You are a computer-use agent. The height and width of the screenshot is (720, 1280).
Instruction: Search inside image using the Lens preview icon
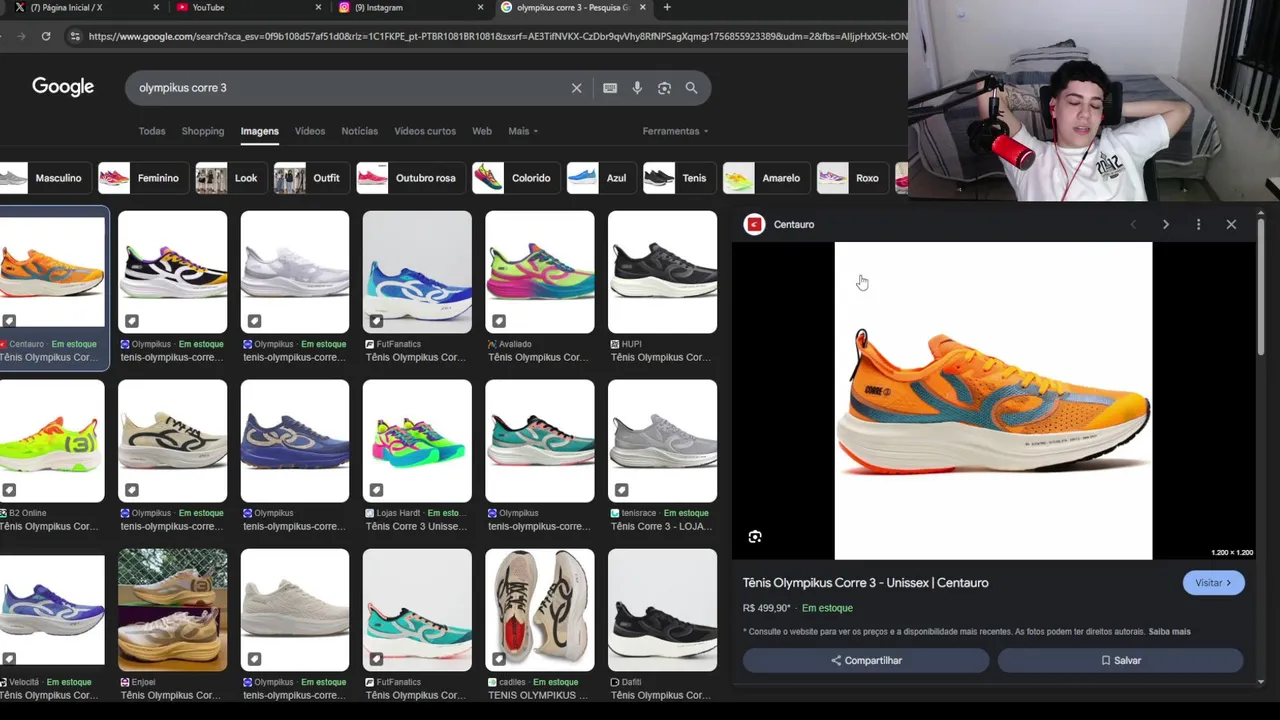tap(755, 537)
